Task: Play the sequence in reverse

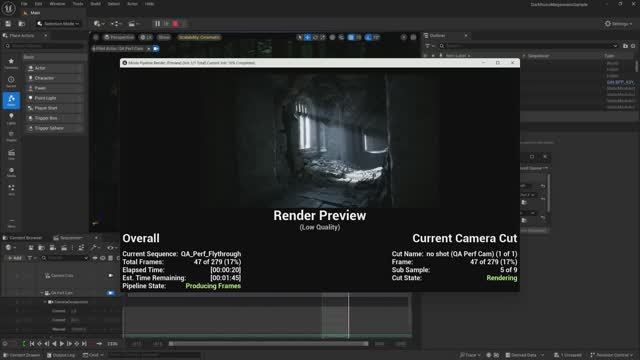Action: 54,344
